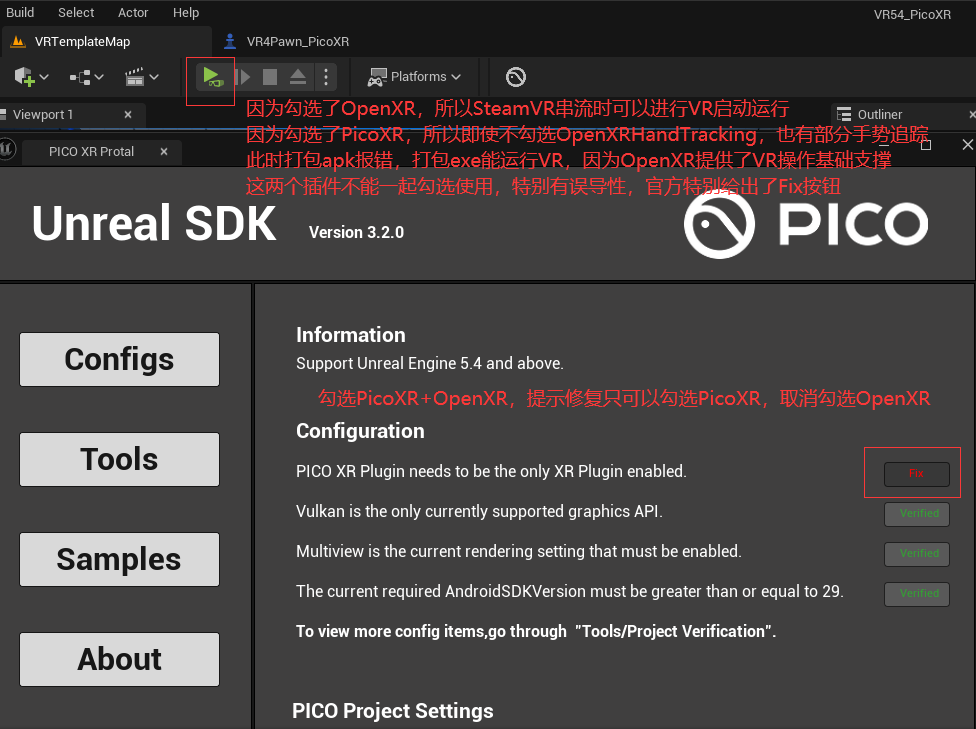Click the Version 3.2.0 text
976x729 pixels.
(x=356, y=232)
